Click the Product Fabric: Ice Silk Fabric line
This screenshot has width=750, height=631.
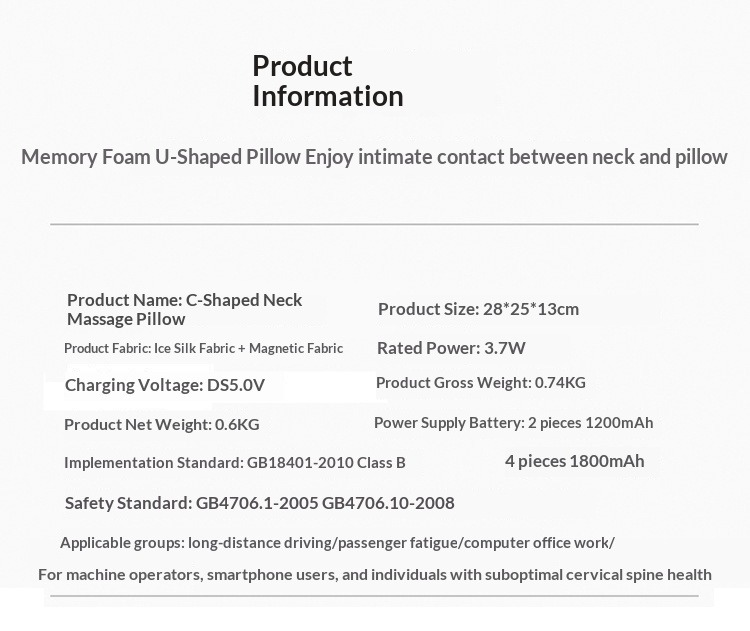tap(203, 348)
